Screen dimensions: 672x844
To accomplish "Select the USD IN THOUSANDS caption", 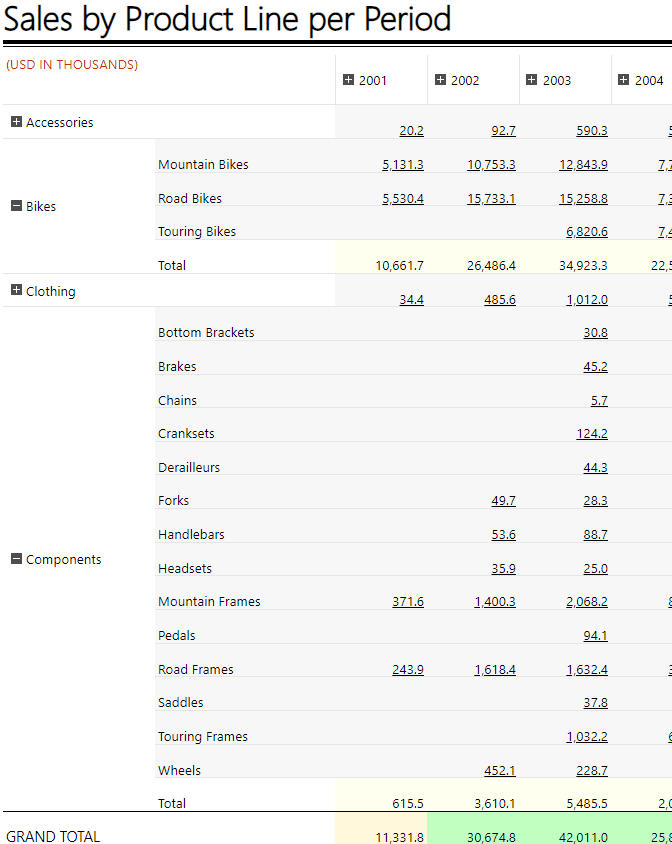I will (72, 65).
